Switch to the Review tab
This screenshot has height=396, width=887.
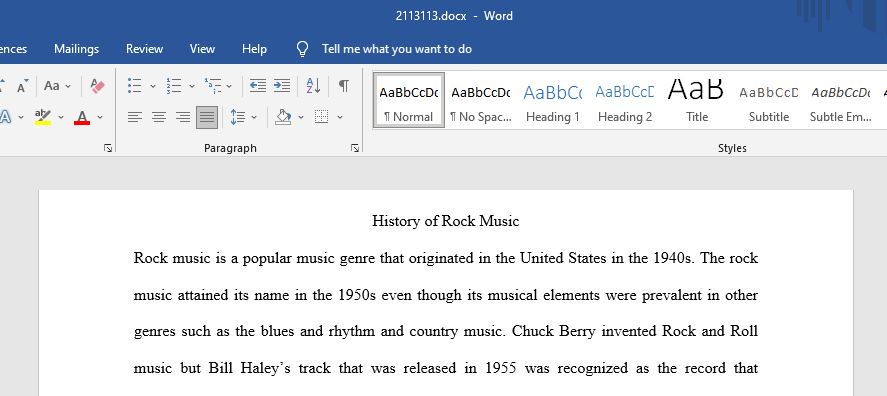coord(144,49)
